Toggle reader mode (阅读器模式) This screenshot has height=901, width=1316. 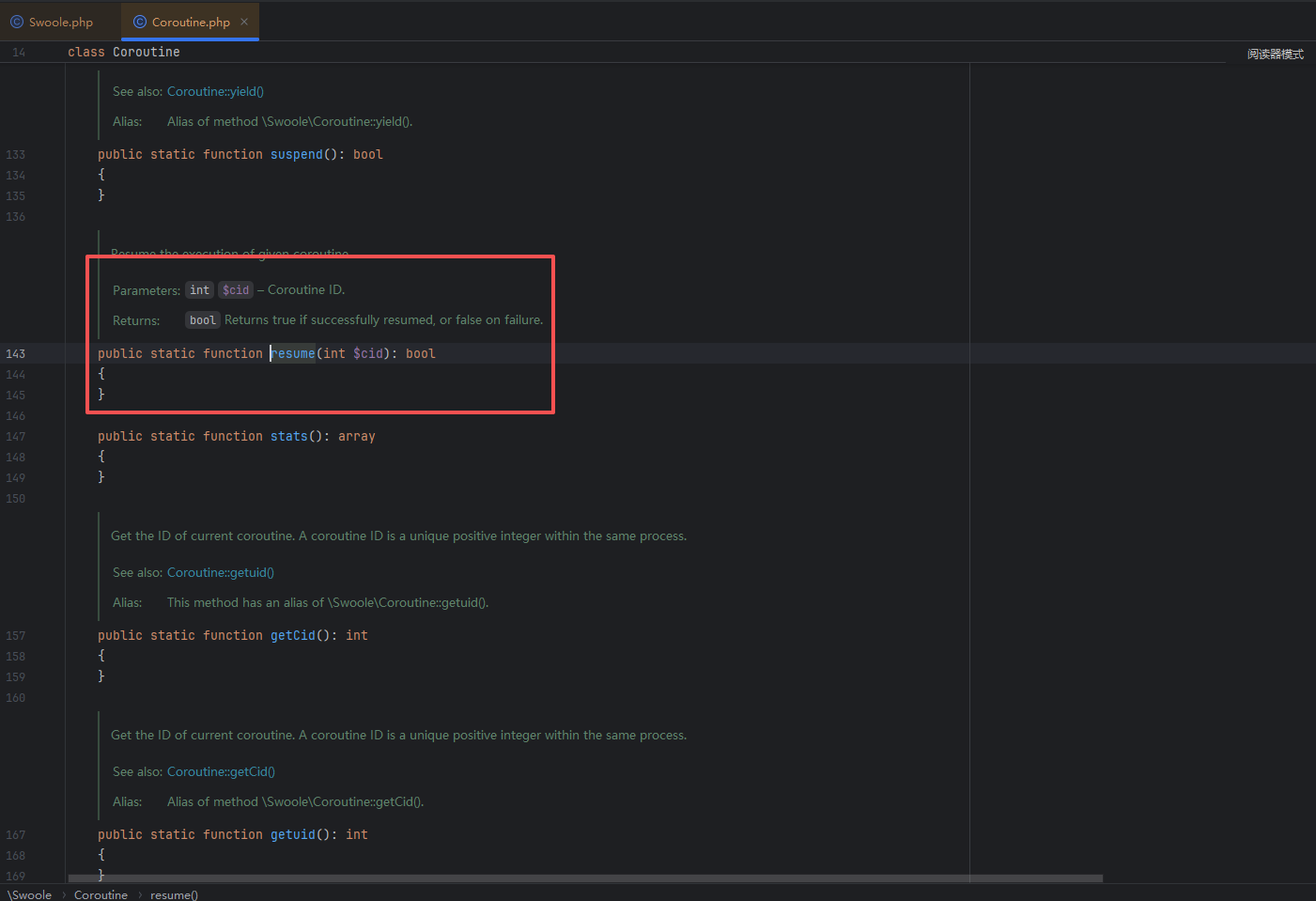[x=1275, y=54]
